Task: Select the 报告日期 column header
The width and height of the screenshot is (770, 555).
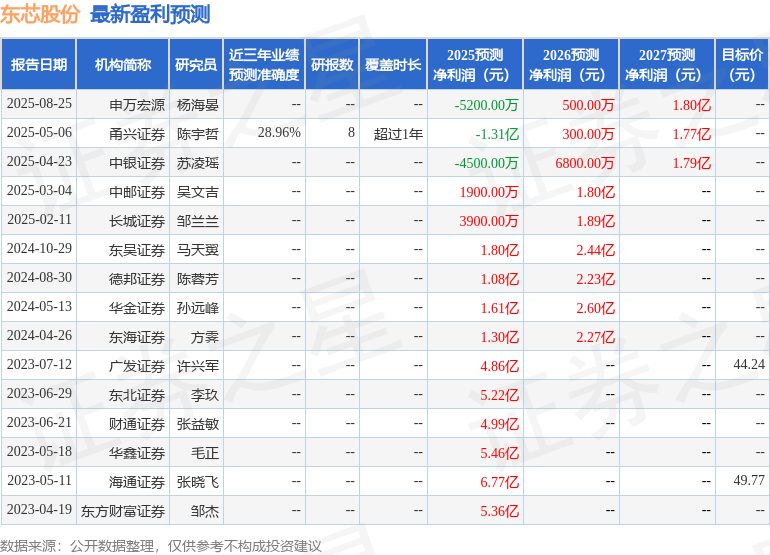Action: [39, 64]
